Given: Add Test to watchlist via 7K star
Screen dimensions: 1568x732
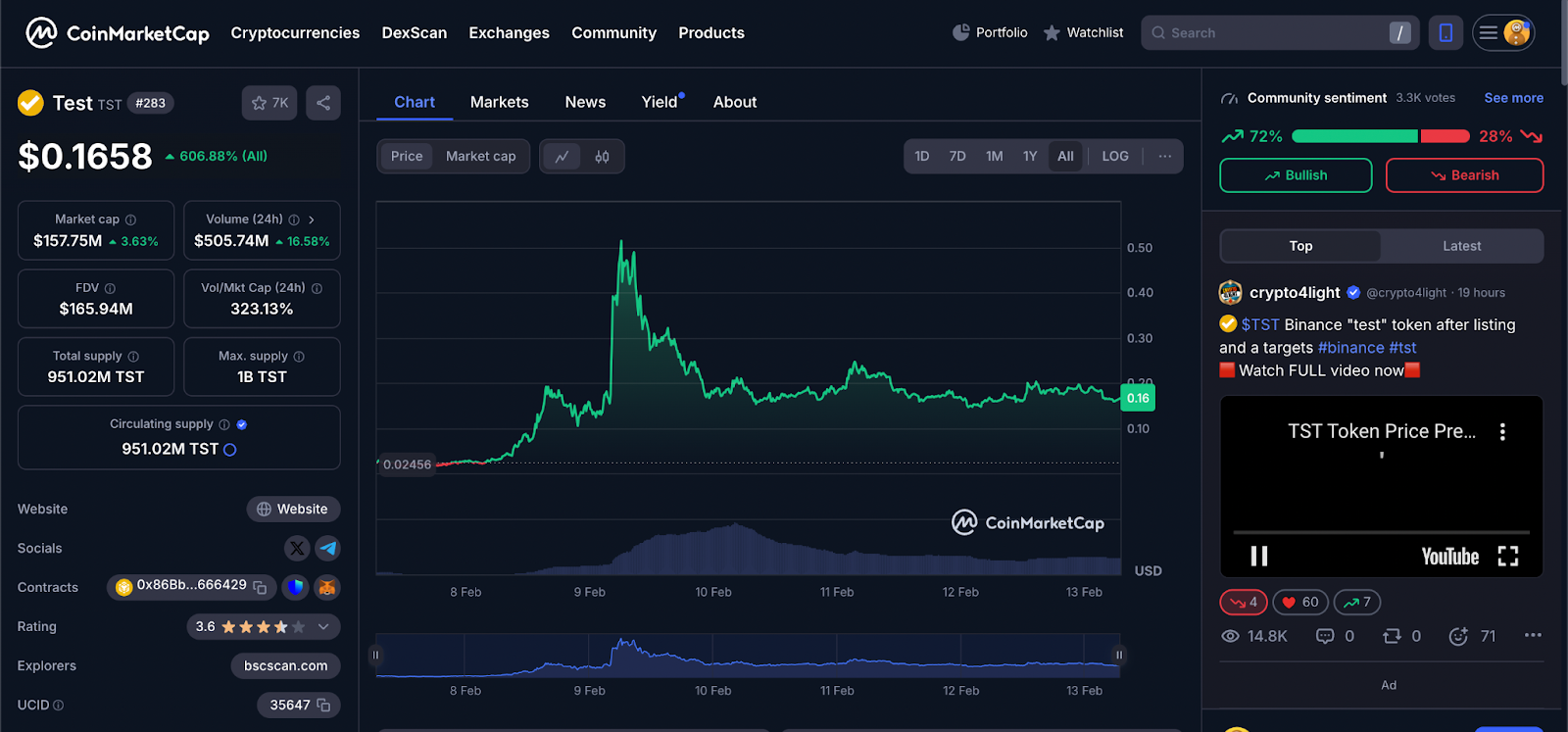Looking at the screenshot, I should coord(269,103).
